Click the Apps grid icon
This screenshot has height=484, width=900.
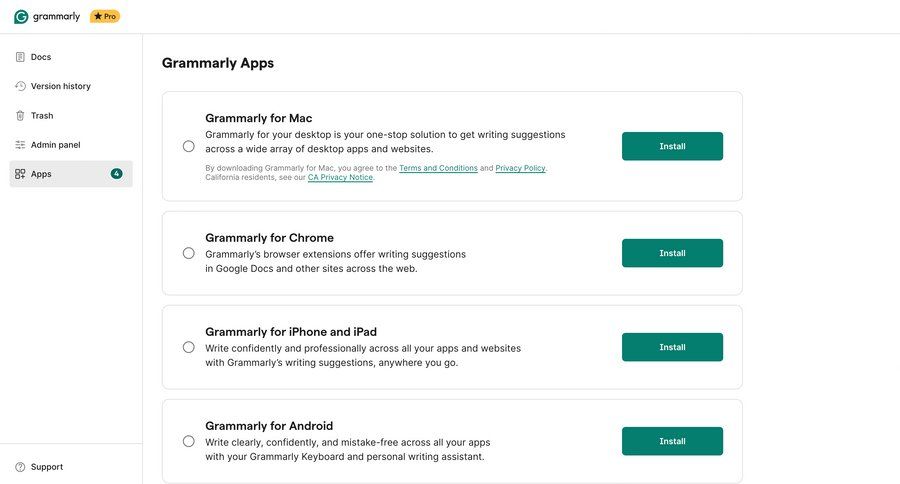pos(20,174)
